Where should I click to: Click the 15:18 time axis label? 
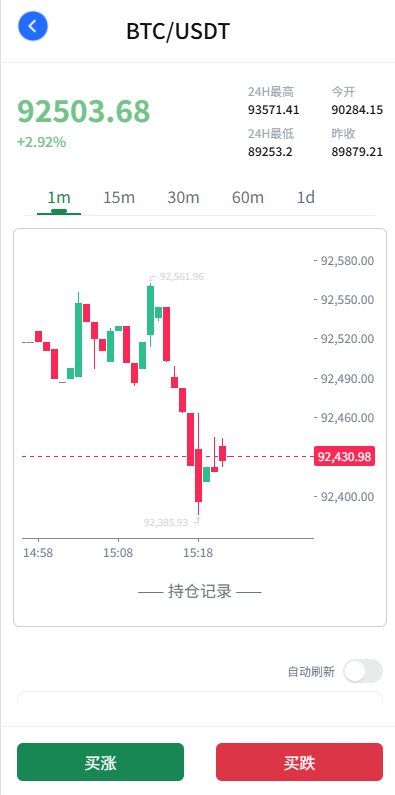(198, 553)
